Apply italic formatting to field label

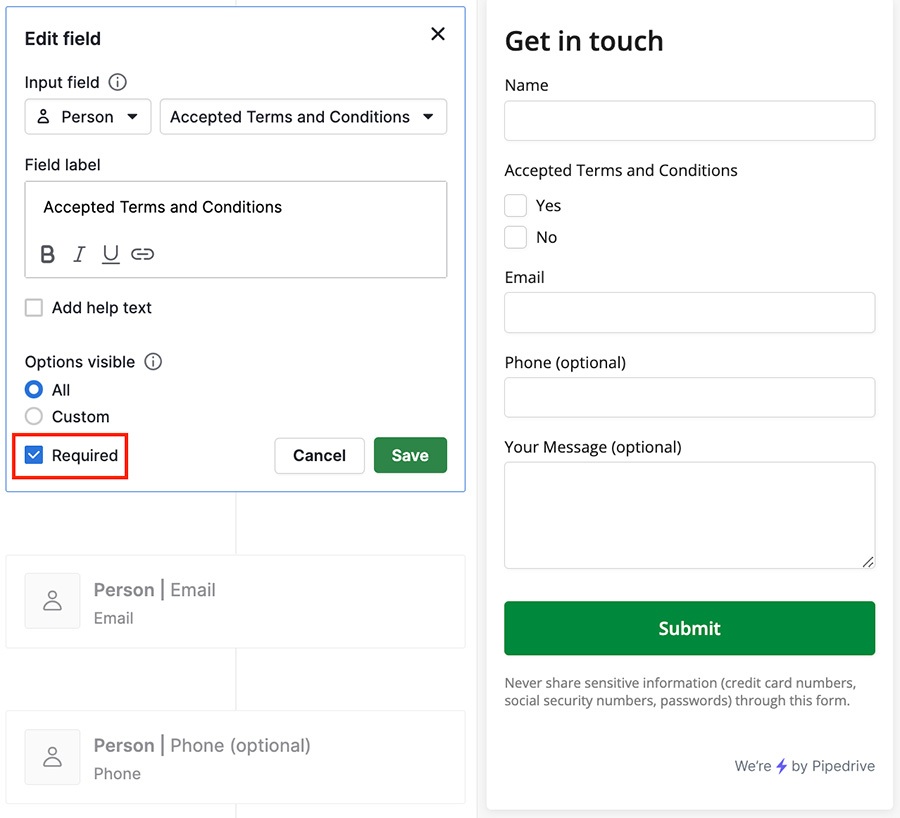(79, 254)
